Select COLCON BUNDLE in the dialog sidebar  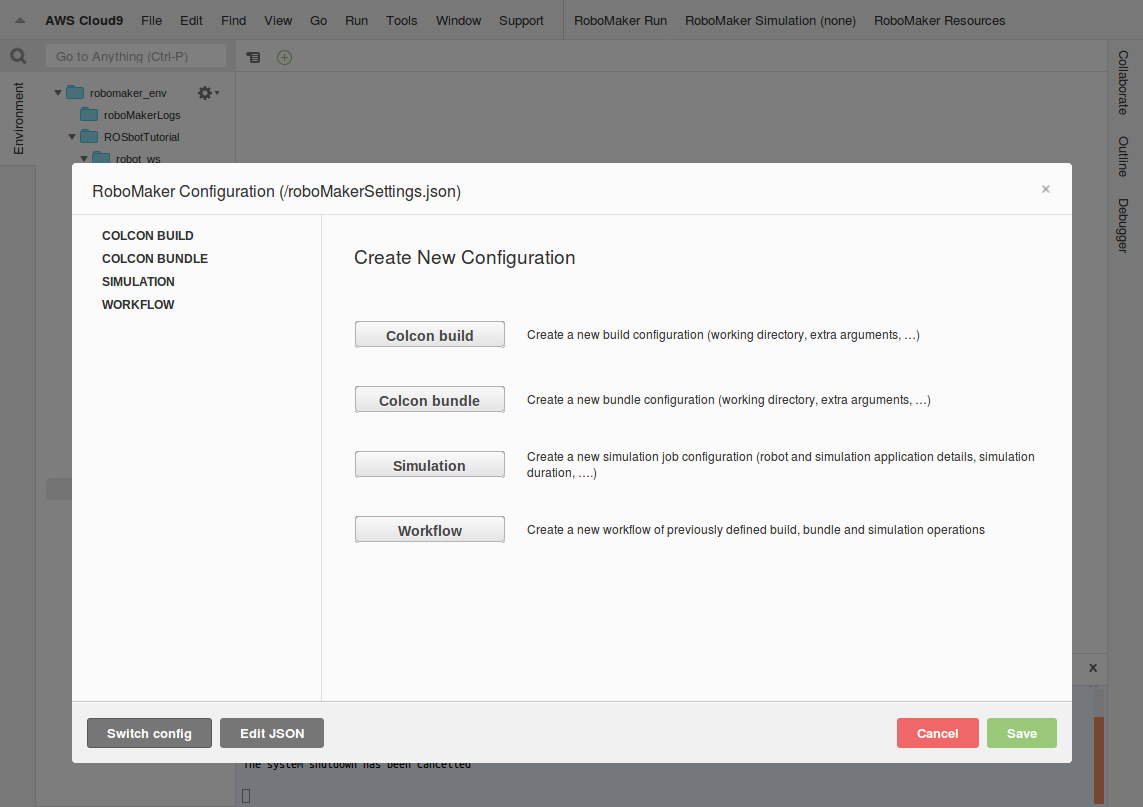[x=155, y=259]
